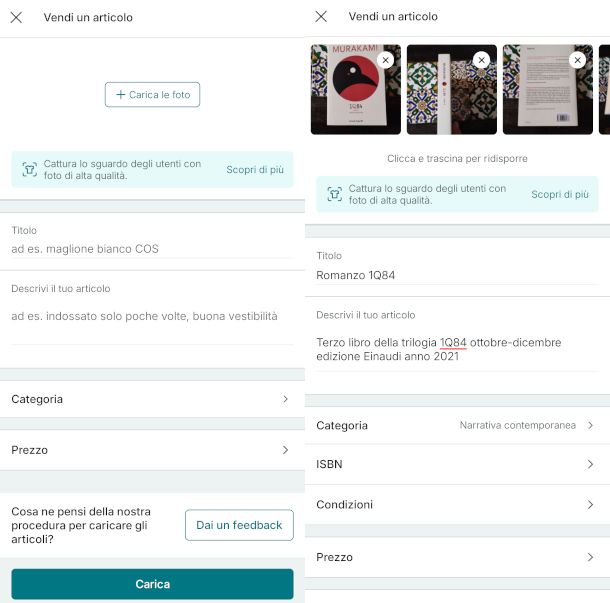Open Scopri di più in left banner
610x603 pixels.
click(255, 170)
